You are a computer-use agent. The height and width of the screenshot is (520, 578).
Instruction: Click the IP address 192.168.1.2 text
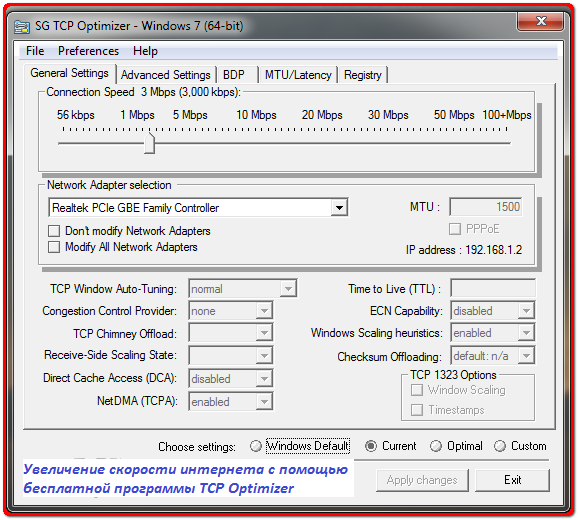(x=464, y=250)
